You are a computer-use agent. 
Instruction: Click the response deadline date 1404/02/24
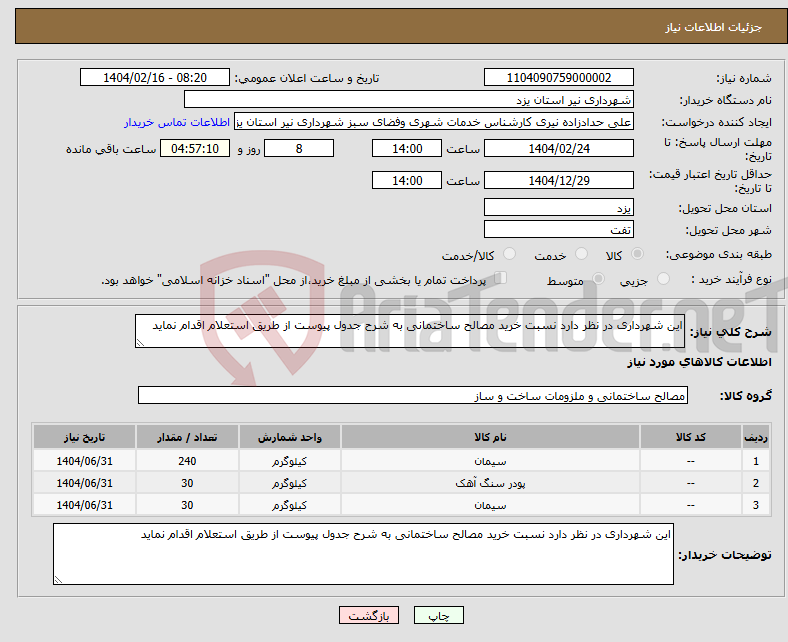click(x=559, y=149)
